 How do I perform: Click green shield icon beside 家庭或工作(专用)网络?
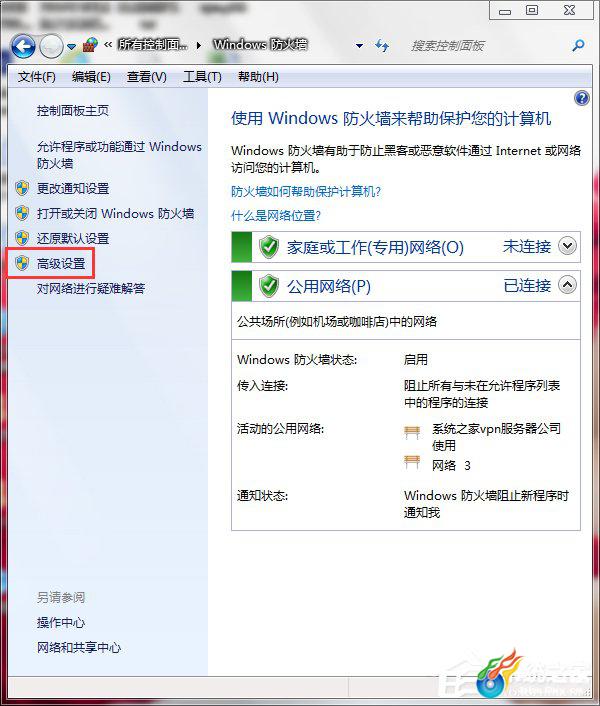tap(269, 247)
